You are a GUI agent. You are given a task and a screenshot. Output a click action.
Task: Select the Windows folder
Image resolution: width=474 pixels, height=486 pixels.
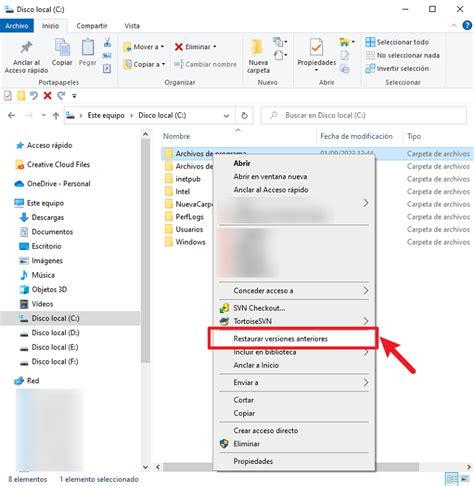click(190, 242)
